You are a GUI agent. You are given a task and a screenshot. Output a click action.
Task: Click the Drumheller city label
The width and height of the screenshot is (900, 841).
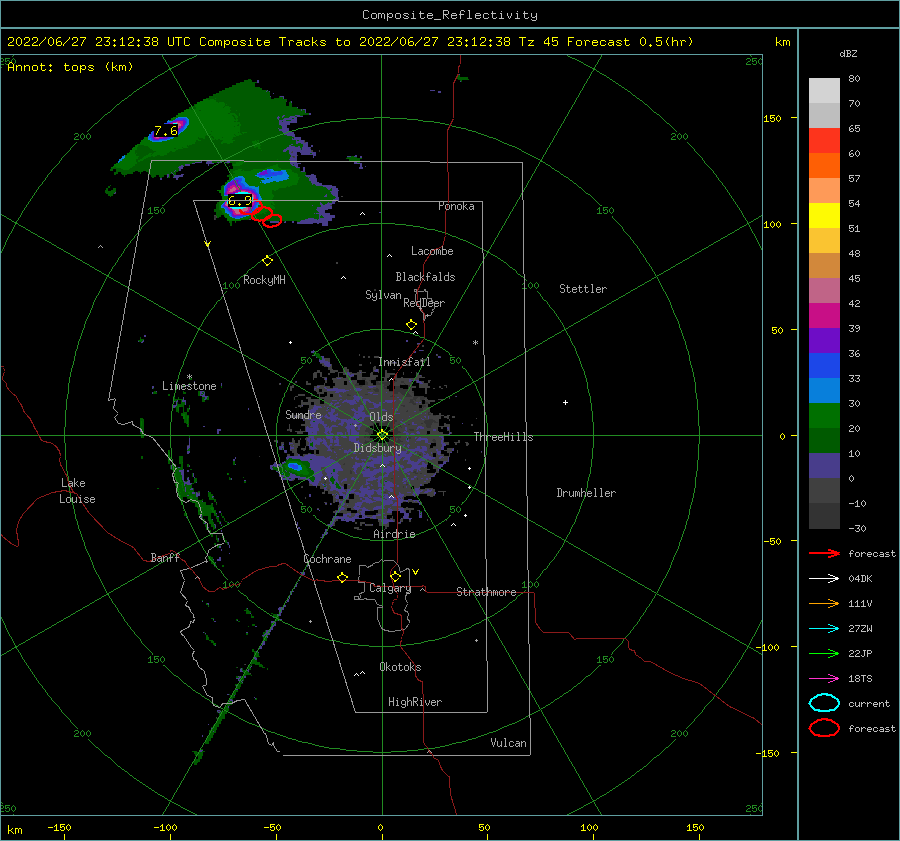(x=586, y=493)
